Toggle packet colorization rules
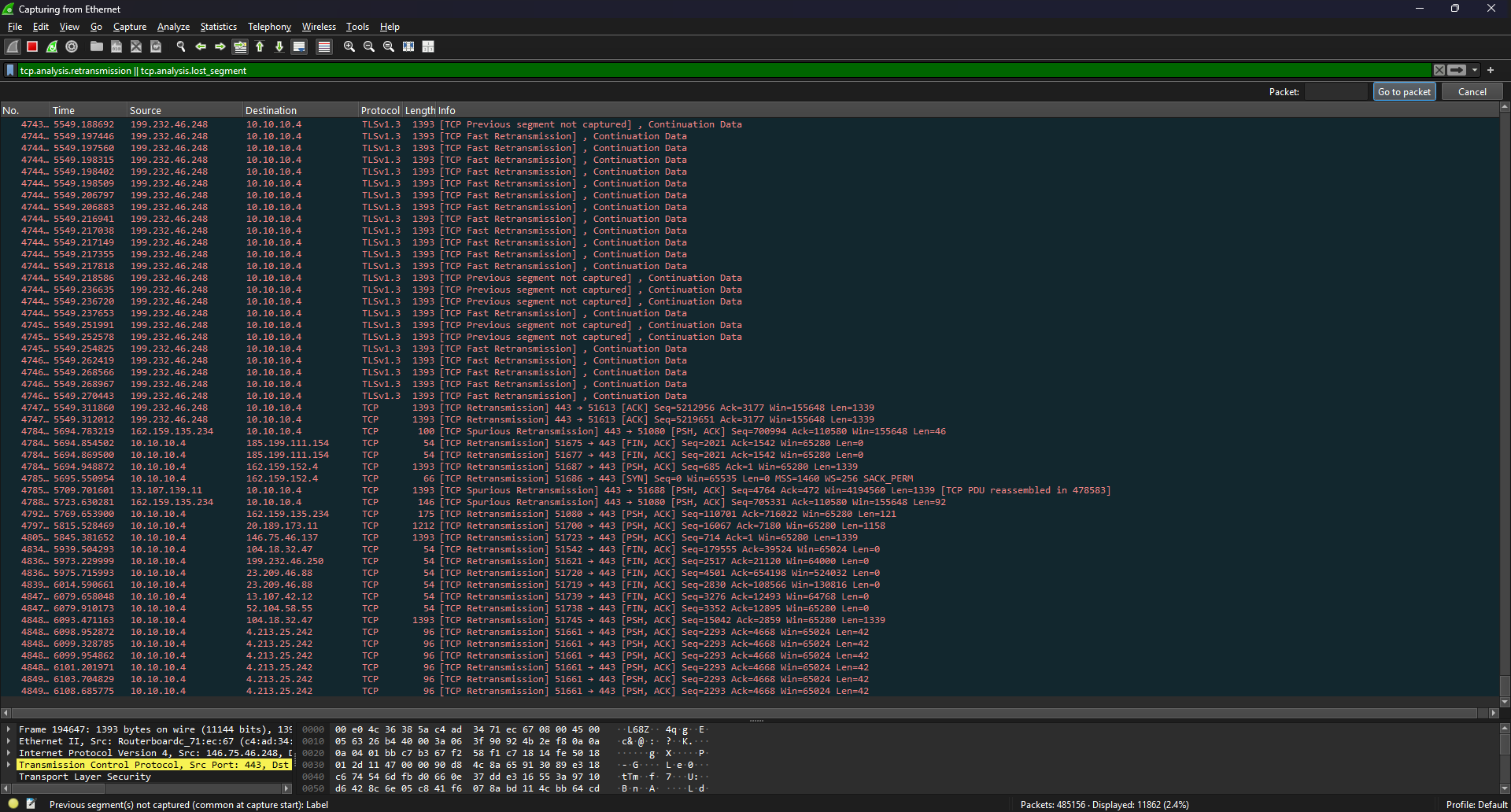Screen dimensions: 1511x812 323,47
